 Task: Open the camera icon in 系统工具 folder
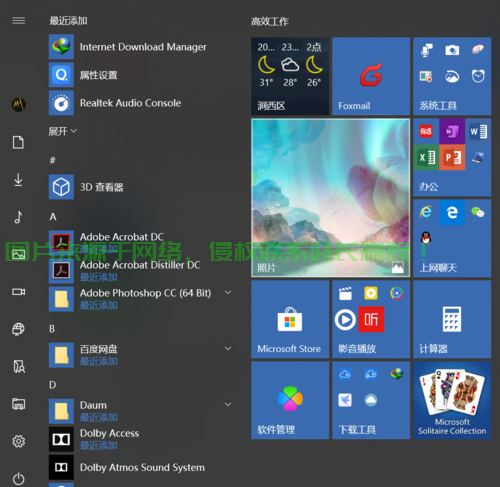[452, 50]
